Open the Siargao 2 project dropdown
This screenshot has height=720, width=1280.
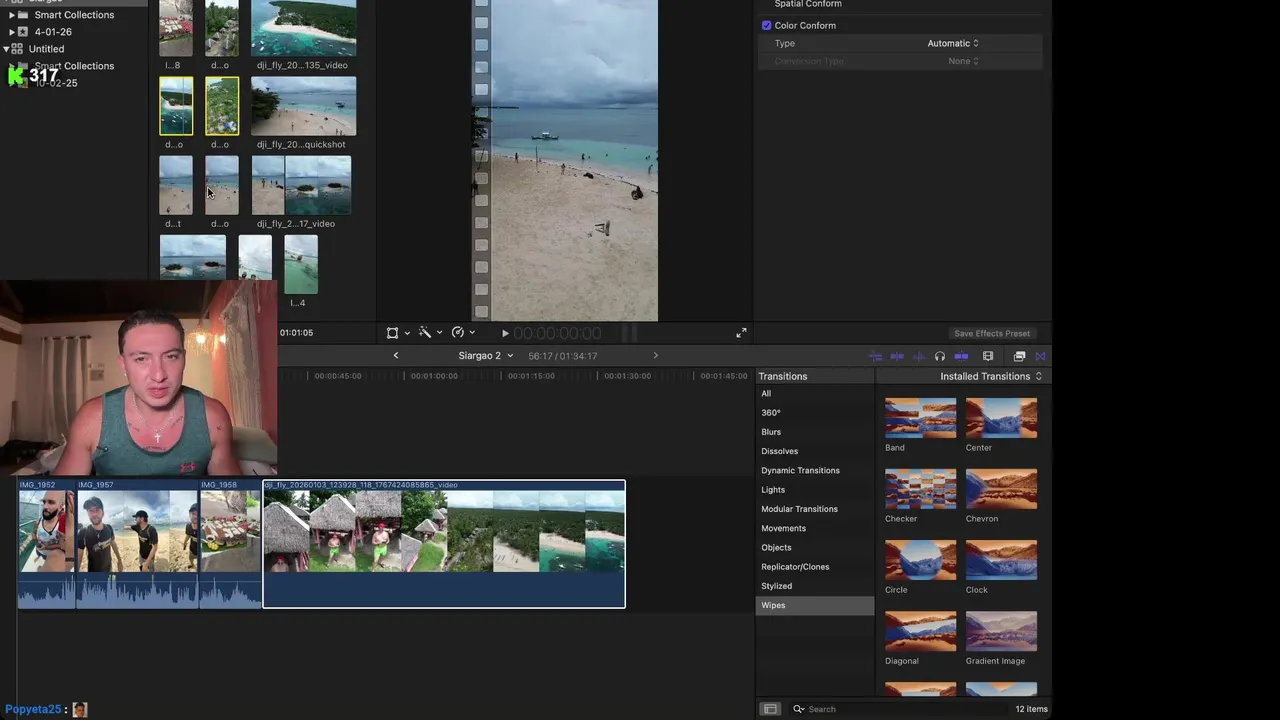point(486,356)
